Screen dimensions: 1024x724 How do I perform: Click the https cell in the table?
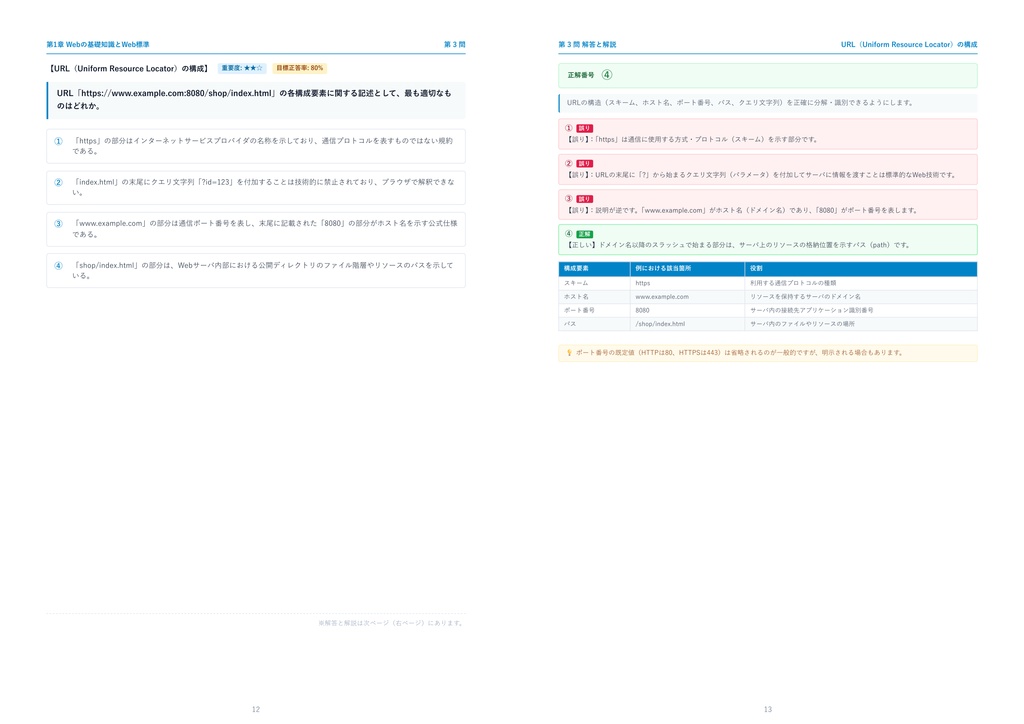coord(687,283)
